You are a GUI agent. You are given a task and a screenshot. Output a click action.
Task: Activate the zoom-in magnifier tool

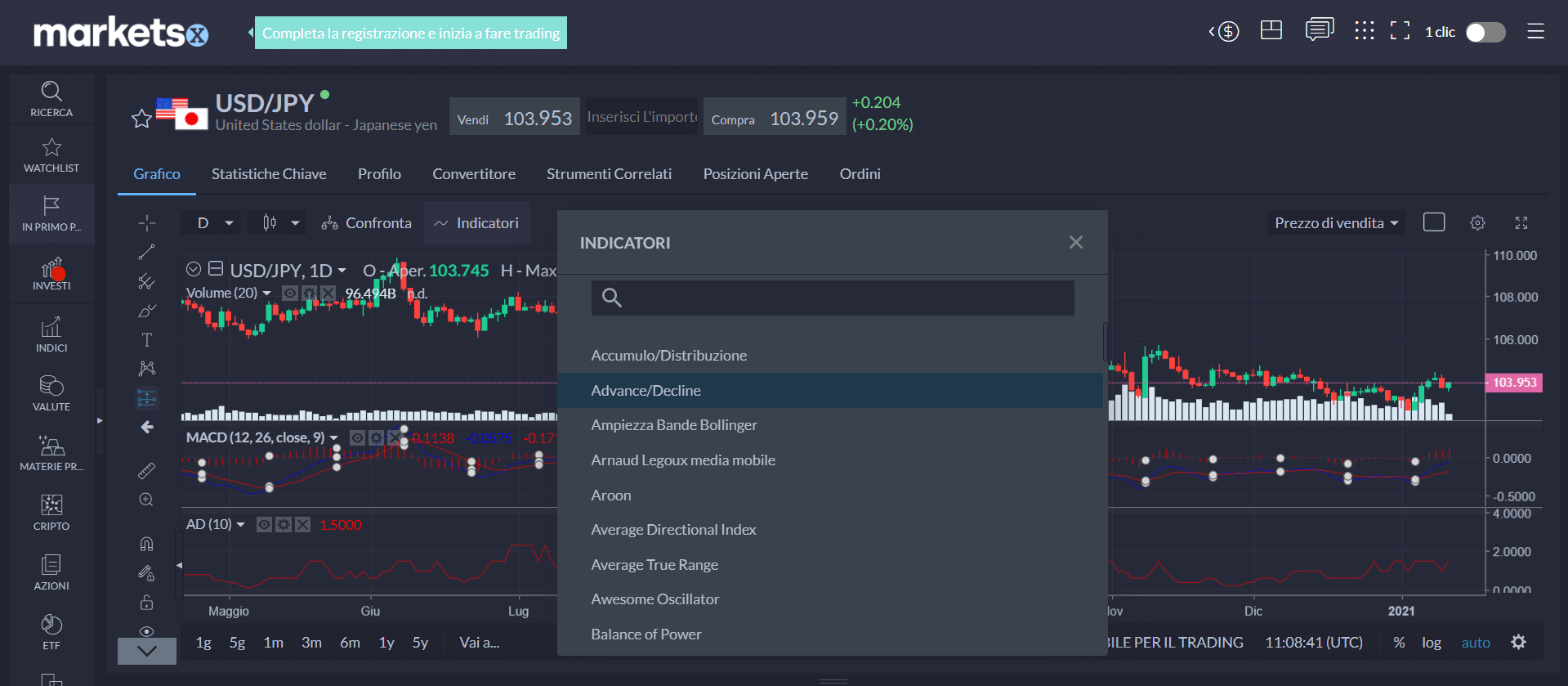pyautogui.click(x=147, y=500)
